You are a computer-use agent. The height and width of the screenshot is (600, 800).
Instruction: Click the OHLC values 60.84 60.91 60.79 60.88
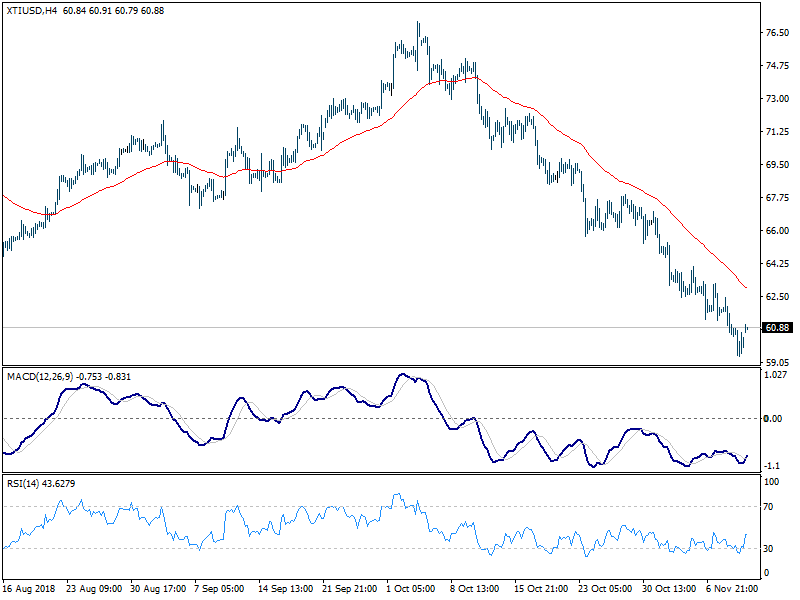113,11
